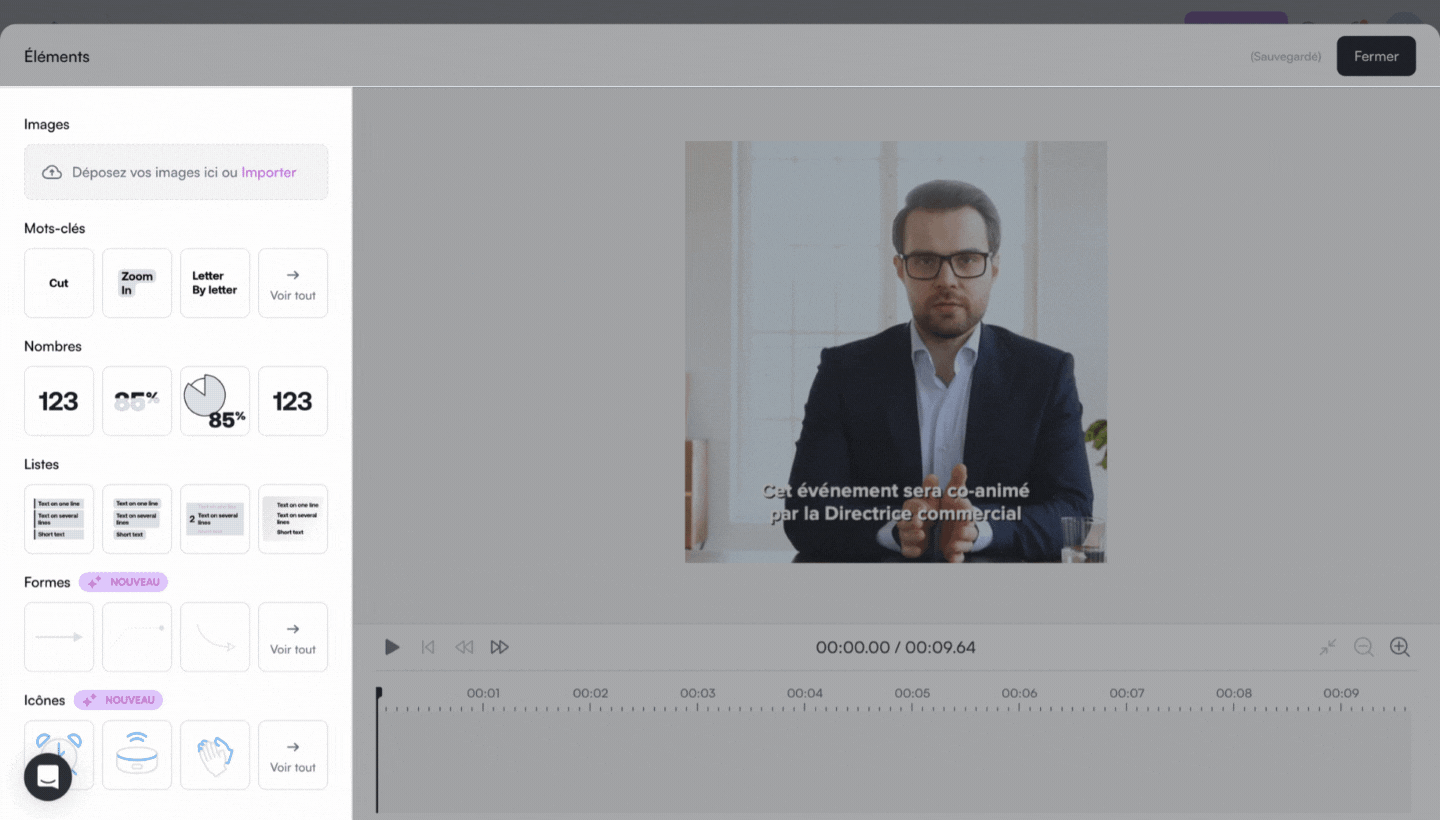Click the Fermer button
Viewport: 1440px width, 820px height.
[1376, 56]
